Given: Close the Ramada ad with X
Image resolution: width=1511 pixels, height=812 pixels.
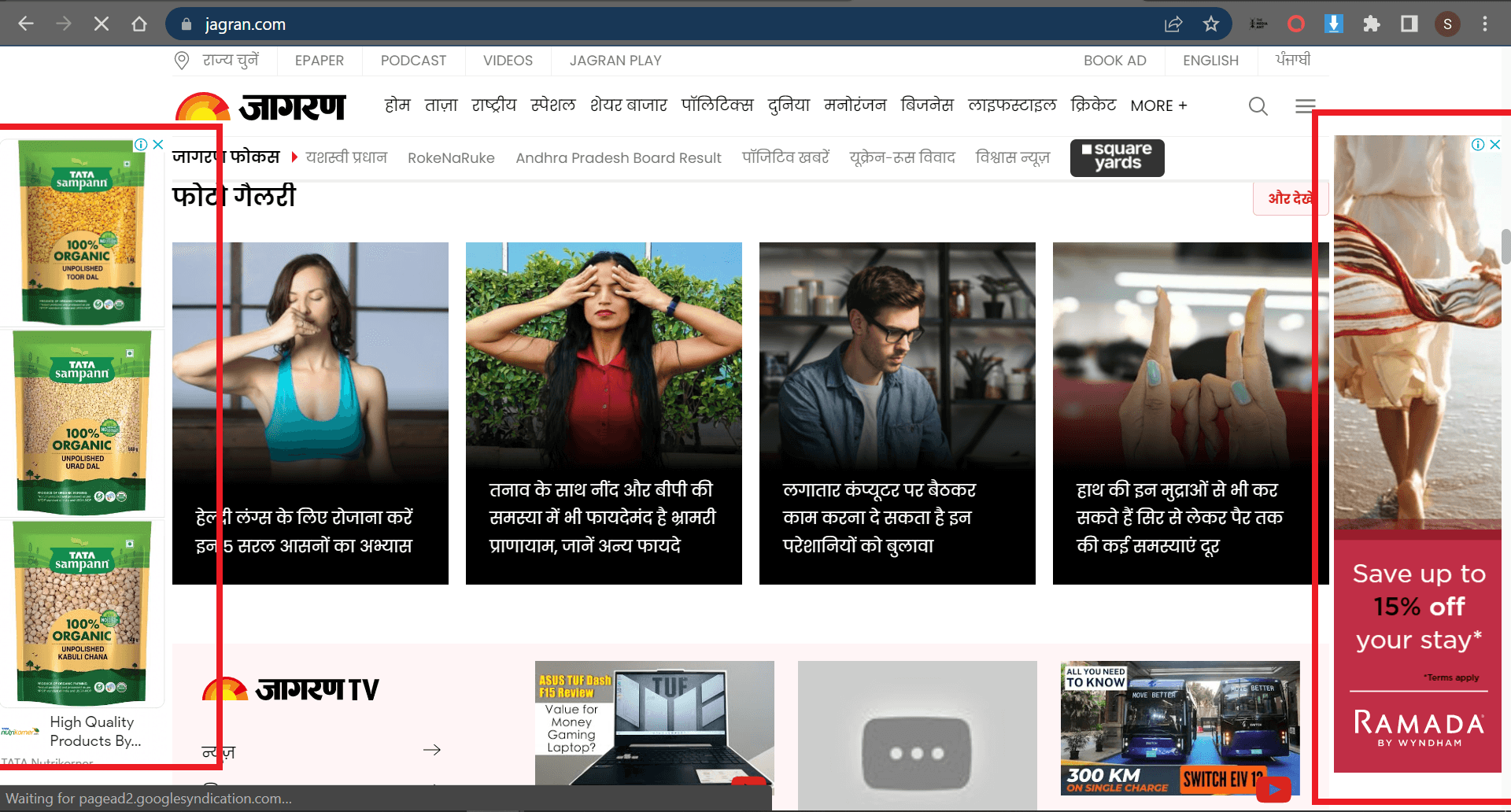Looking at the screenshot, I should [x=1495, y=145].
